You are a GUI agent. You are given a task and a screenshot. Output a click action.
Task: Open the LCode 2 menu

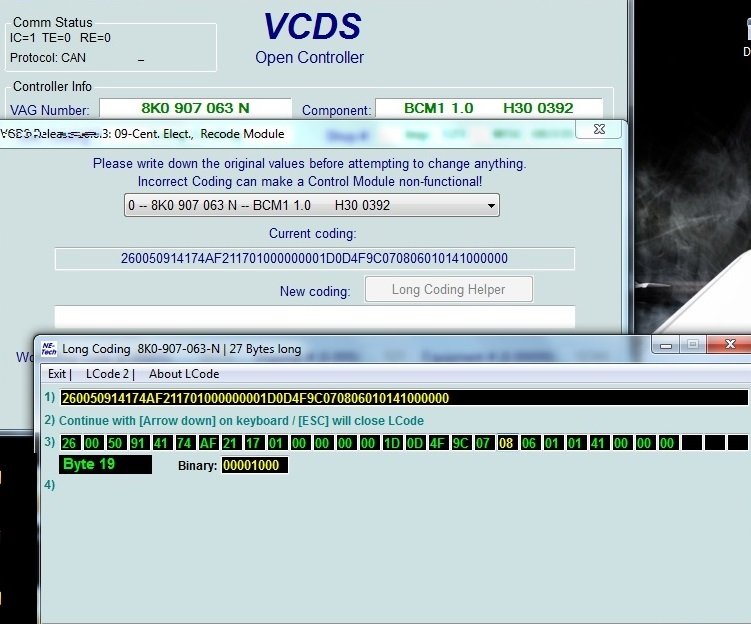107,374
